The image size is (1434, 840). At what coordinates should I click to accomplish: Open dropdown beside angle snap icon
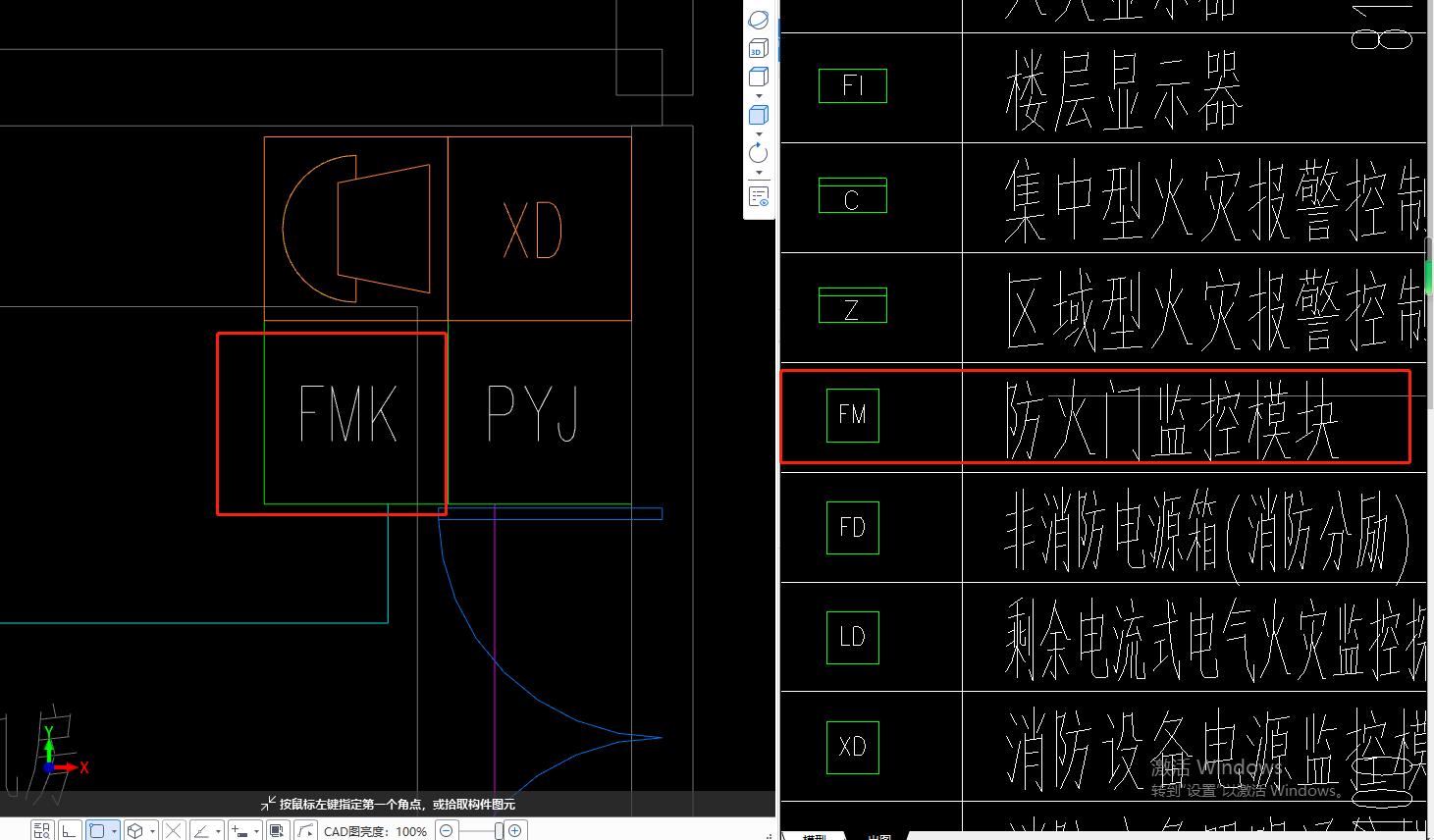(218, 831)
